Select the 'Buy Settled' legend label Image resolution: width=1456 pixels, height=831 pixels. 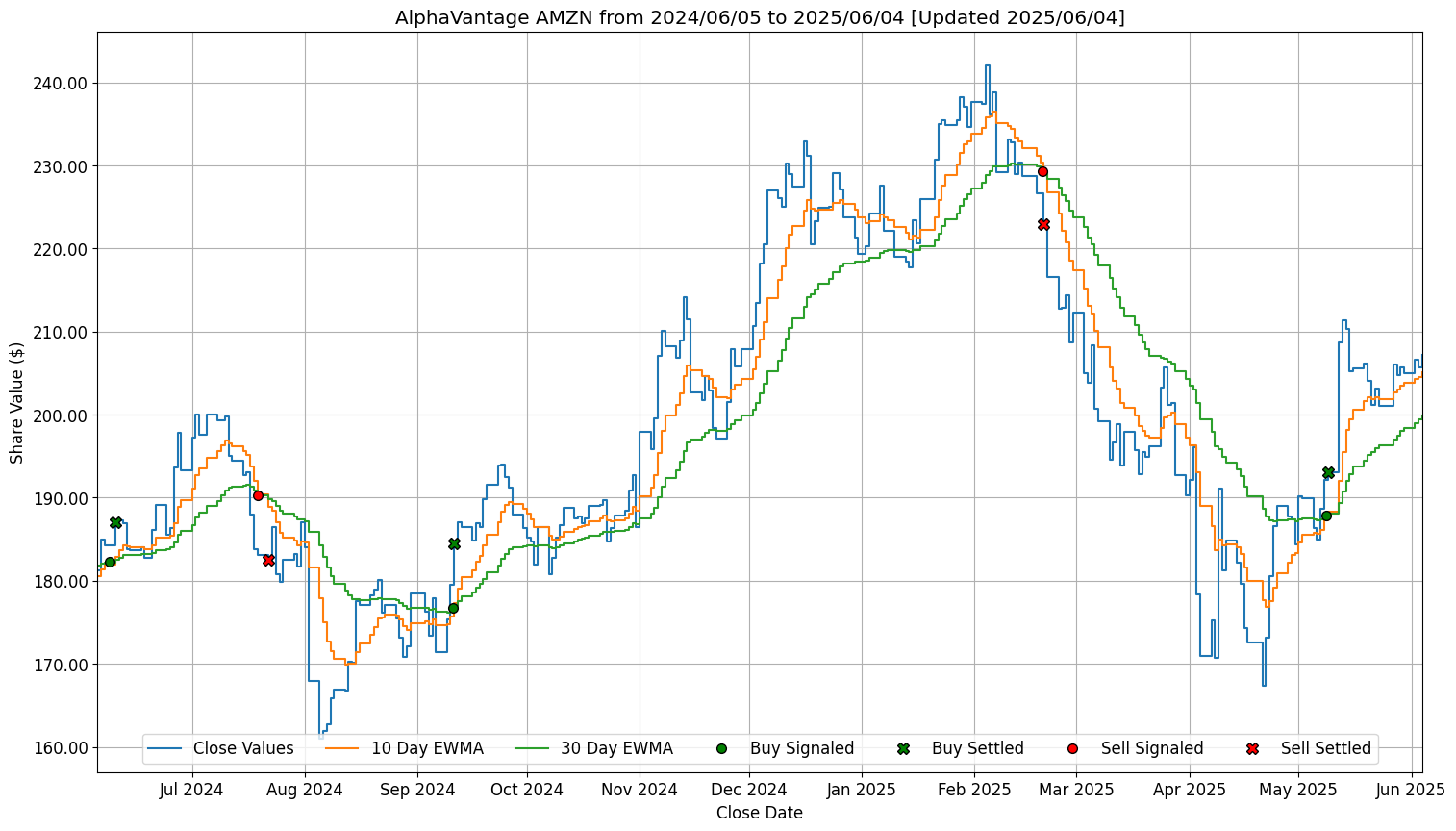(x=978, y=748)
